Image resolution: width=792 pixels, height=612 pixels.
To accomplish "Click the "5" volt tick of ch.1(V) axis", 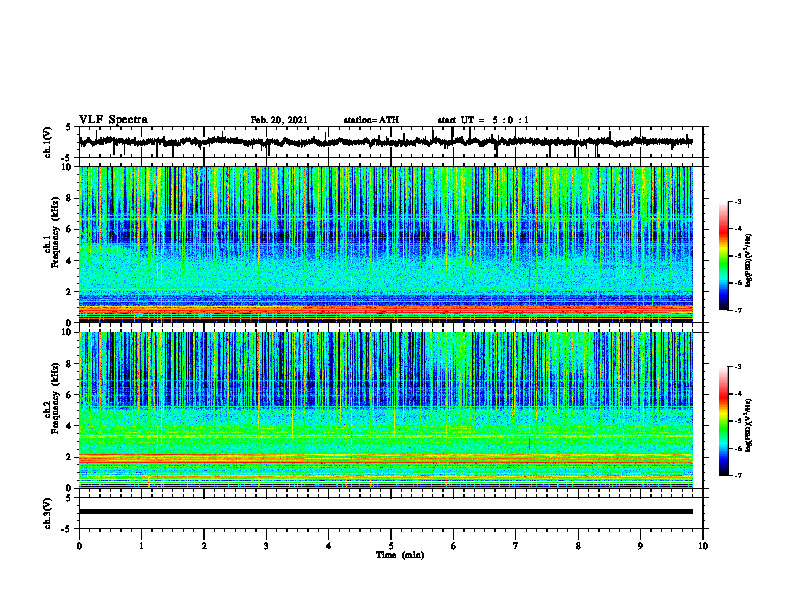I will 68,127.
